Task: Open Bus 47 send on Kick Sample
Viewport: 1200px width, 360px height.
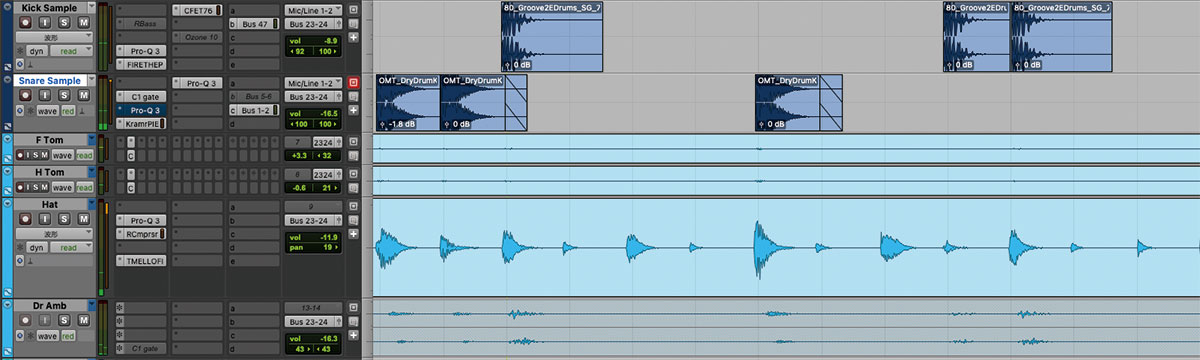Action: 255,24
